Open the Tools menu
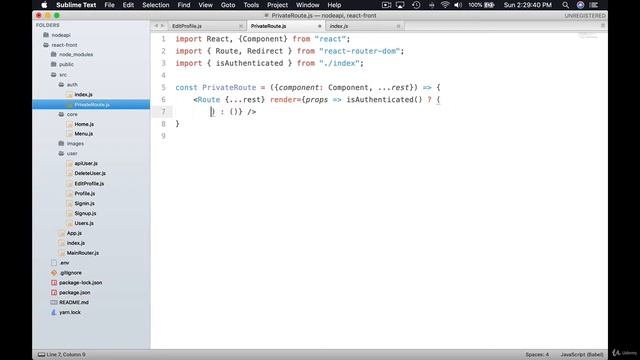The height and width of the screenshot is (360, 640). click(x=251, y=5)
